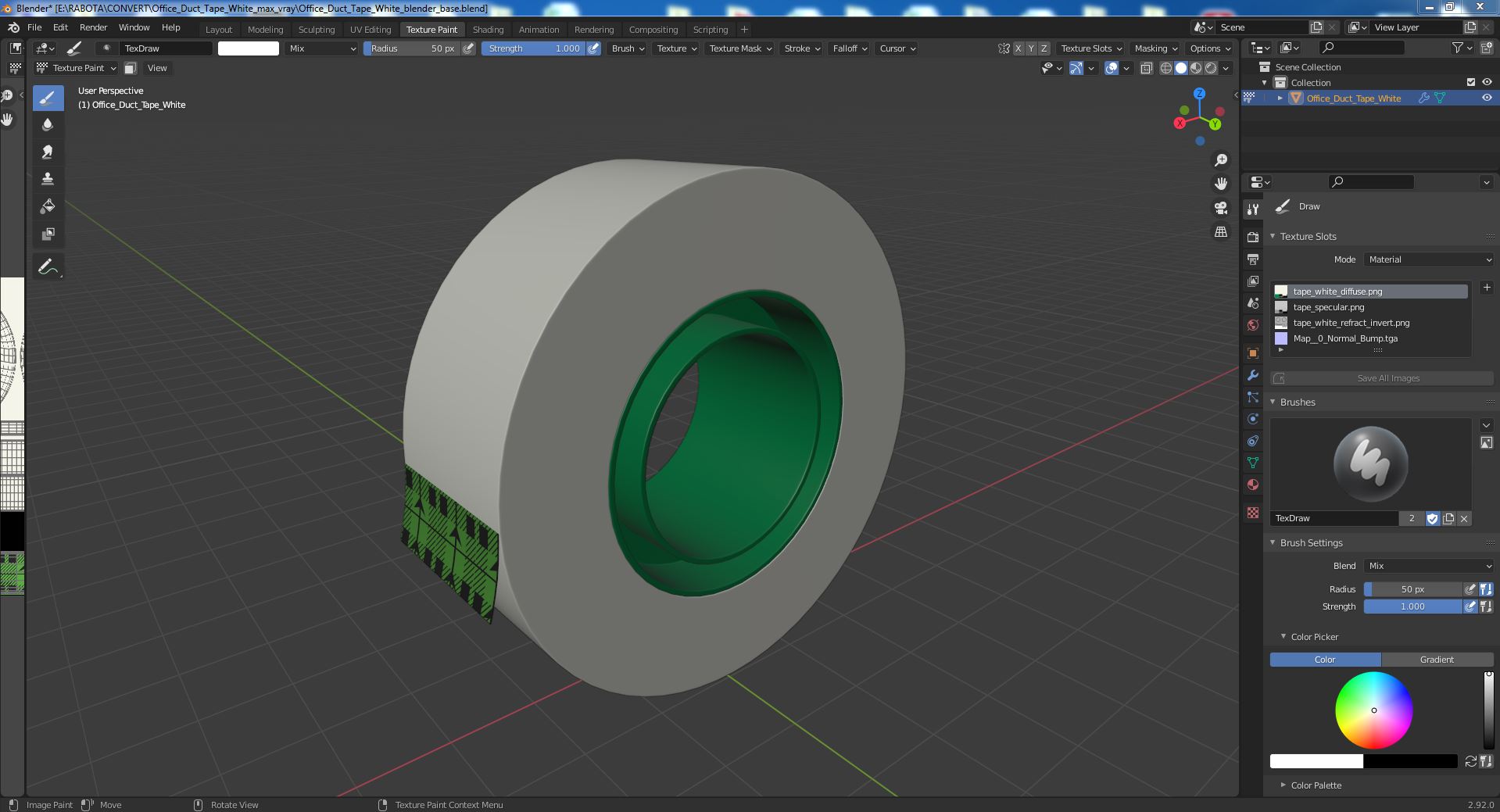Screen dimensions: 1500x812
Task: Toggle paint mask next to Texture Paint
Action: pyautogui.click(x=131, y=68)
